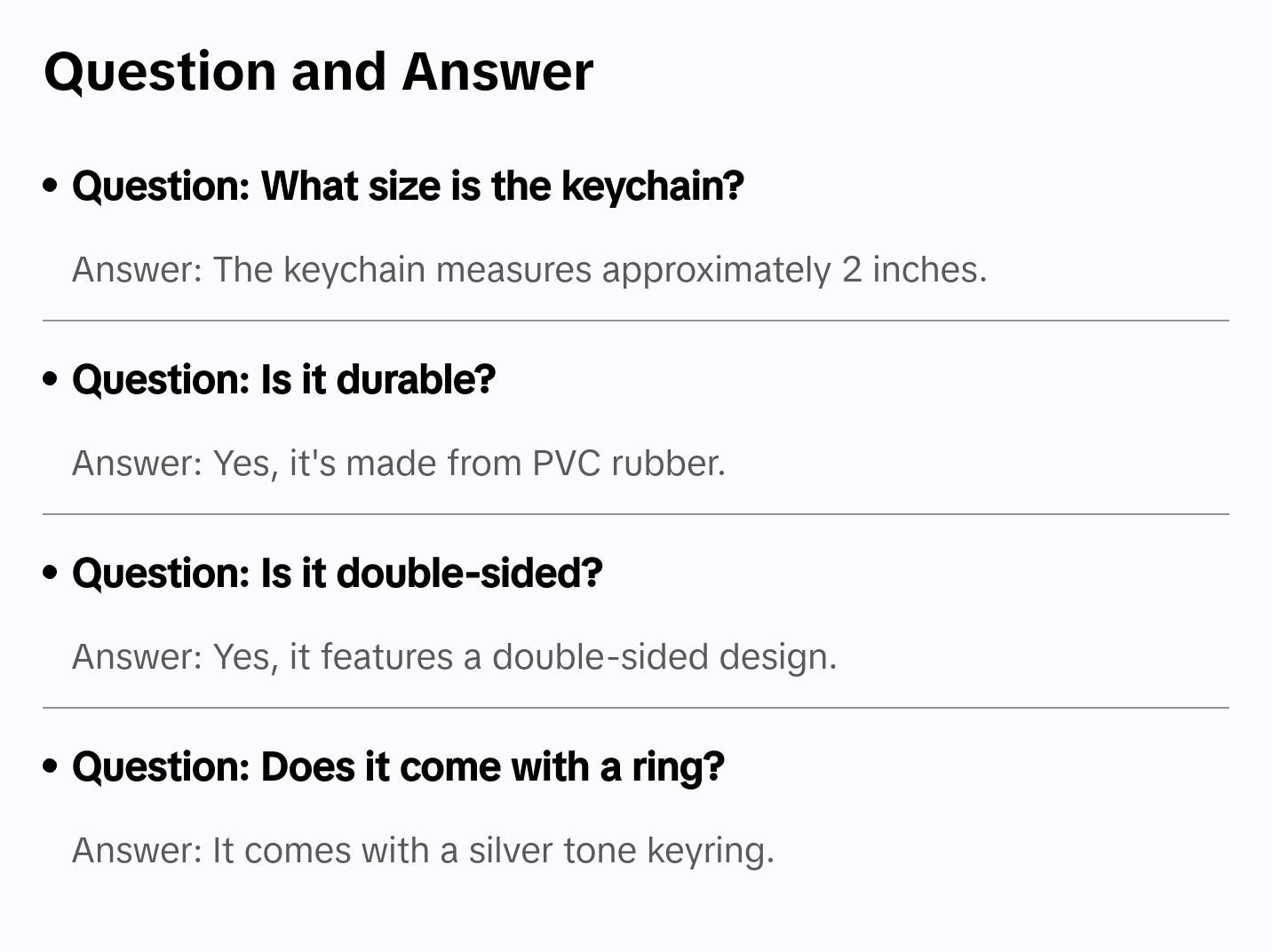Viewport: 1272px width, 952px height.
Task: Click the divider line under the double-sided answer
Action: pyautogui.click(x=636, y=708)
